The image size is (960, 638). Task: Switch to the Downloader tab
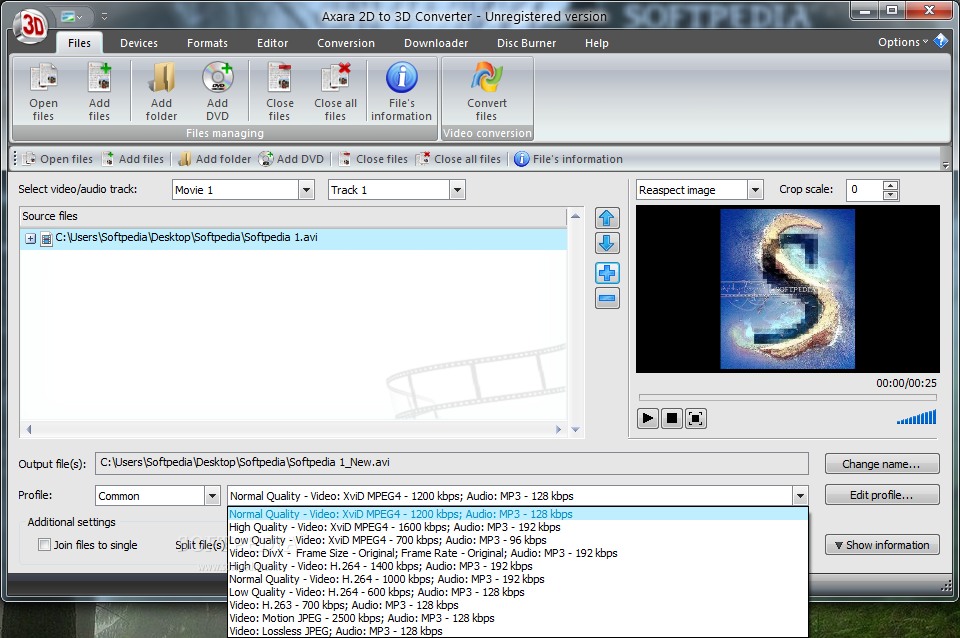tap(436, 43)
